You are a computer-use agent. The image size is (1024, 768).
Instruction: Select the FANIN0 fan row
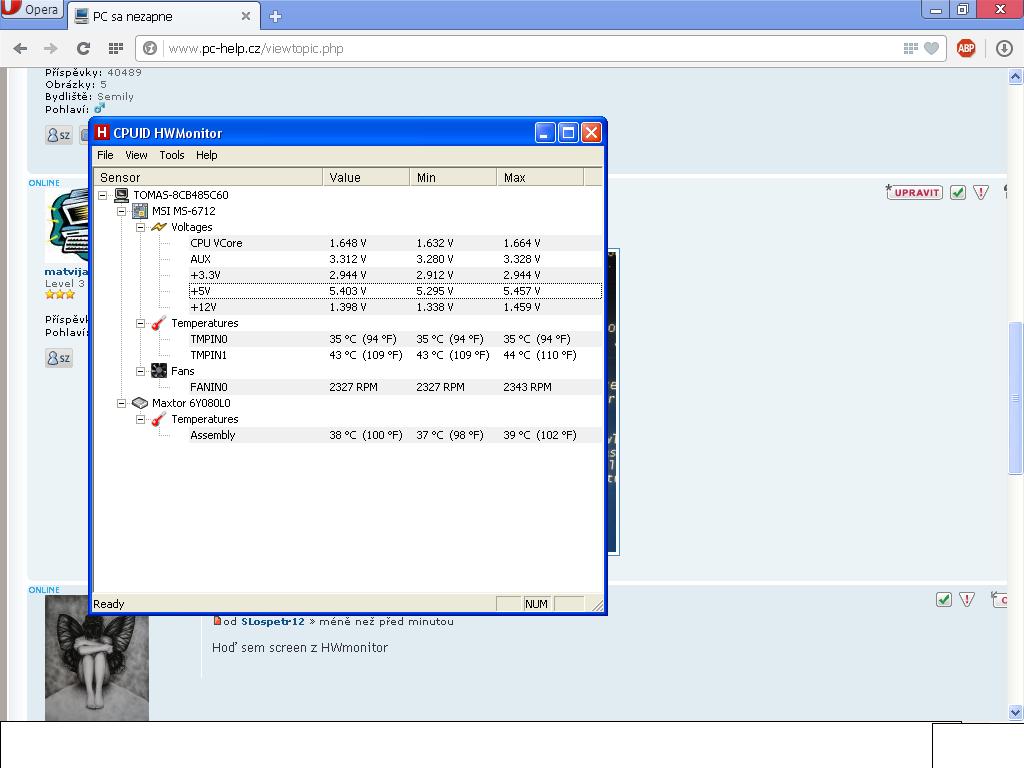coord(395,387)
